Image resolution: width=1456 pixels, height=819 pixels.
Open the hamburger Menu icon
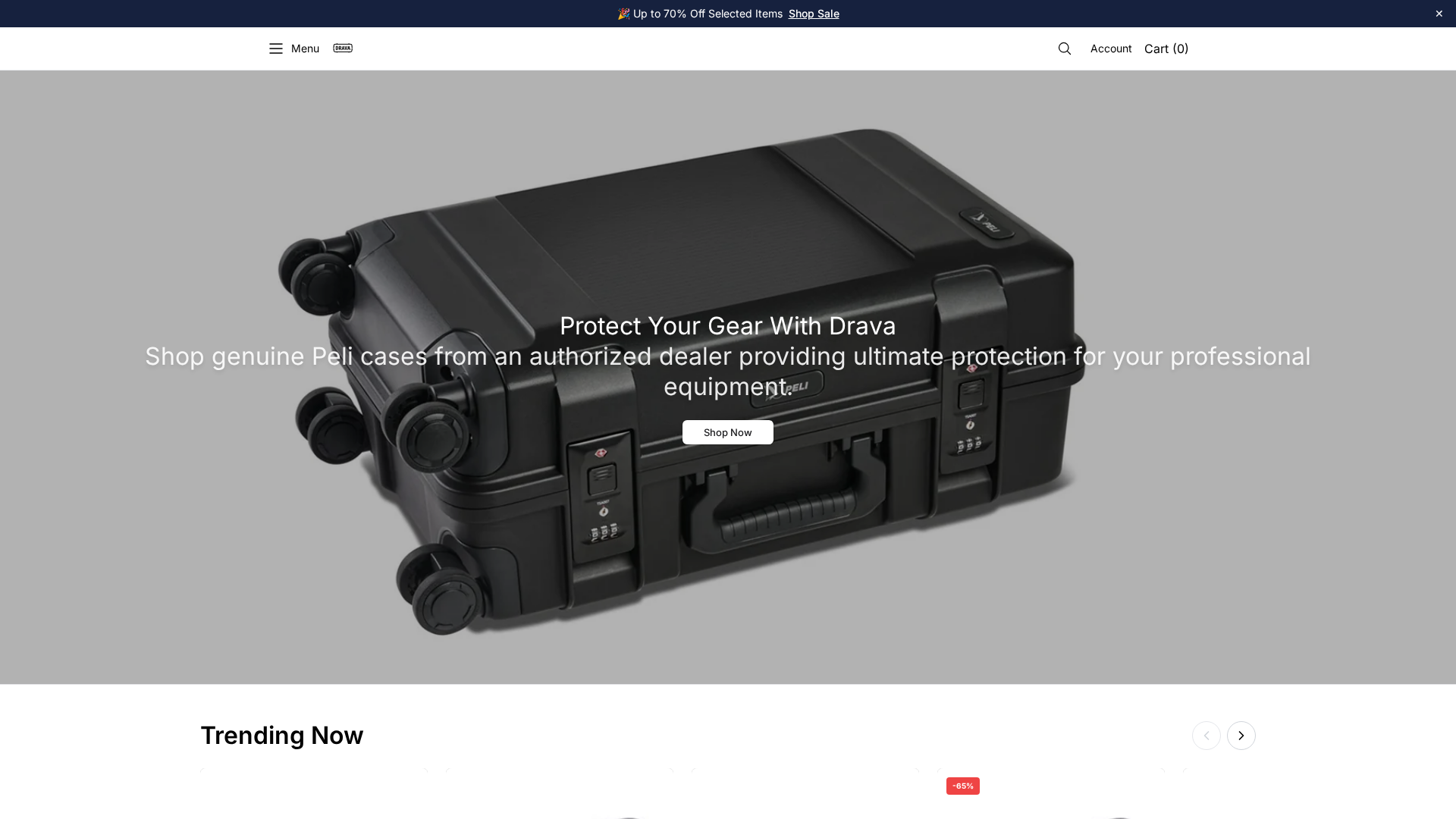pos(275,49)
